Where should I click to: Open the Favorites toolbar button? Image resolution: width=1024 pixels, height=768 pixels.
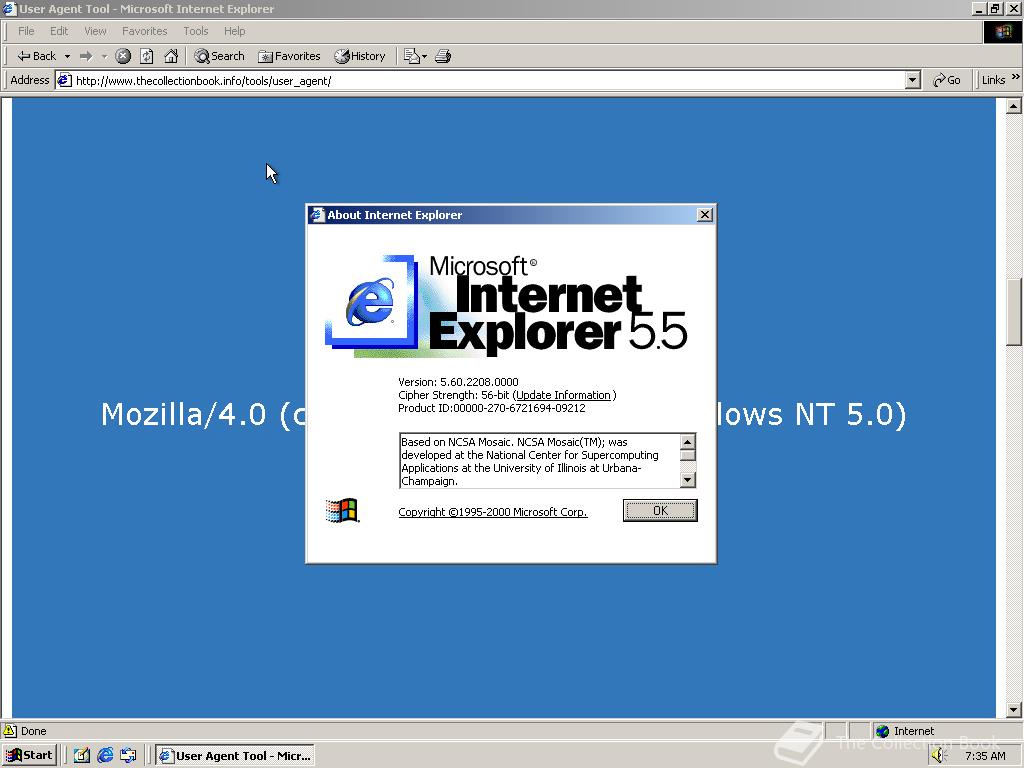point(289,56)
